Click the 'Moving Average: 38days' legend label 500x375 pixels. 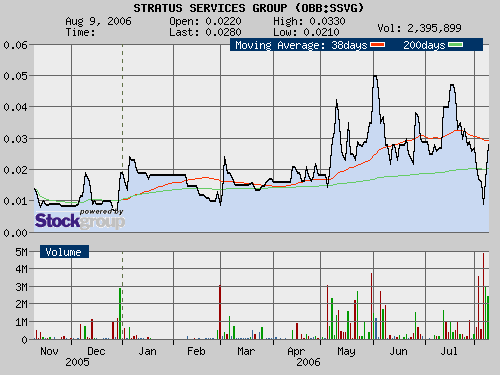tap(301, 45)
